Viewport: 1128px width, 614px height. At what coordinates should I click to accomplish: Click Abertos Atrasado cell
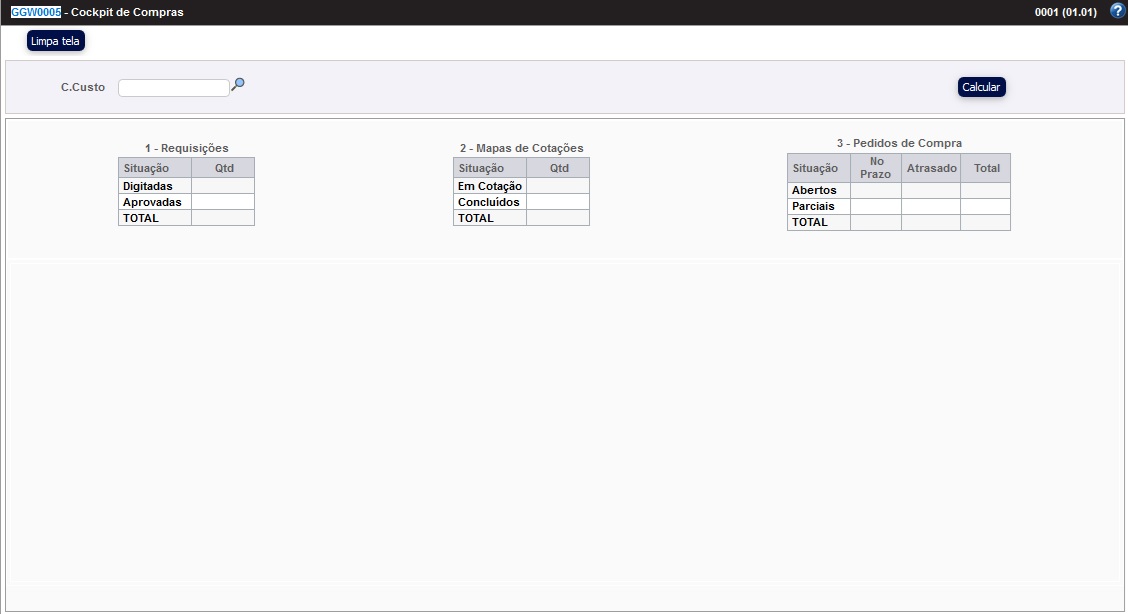tap(931, 190)
